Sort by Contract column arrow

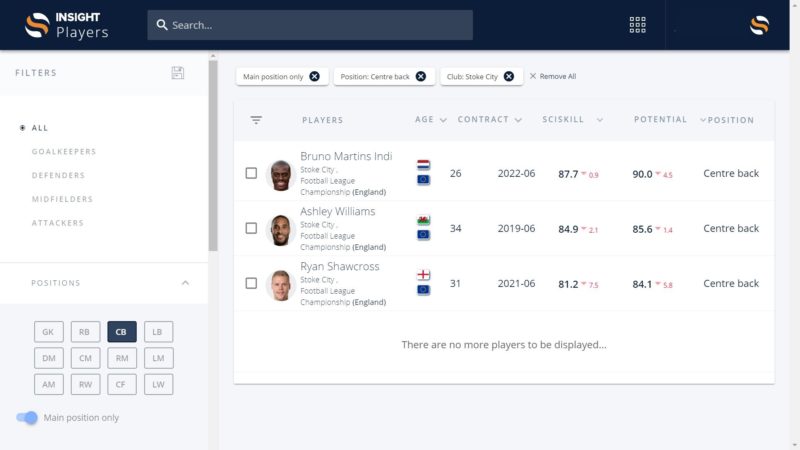click(x=518, y=120)
